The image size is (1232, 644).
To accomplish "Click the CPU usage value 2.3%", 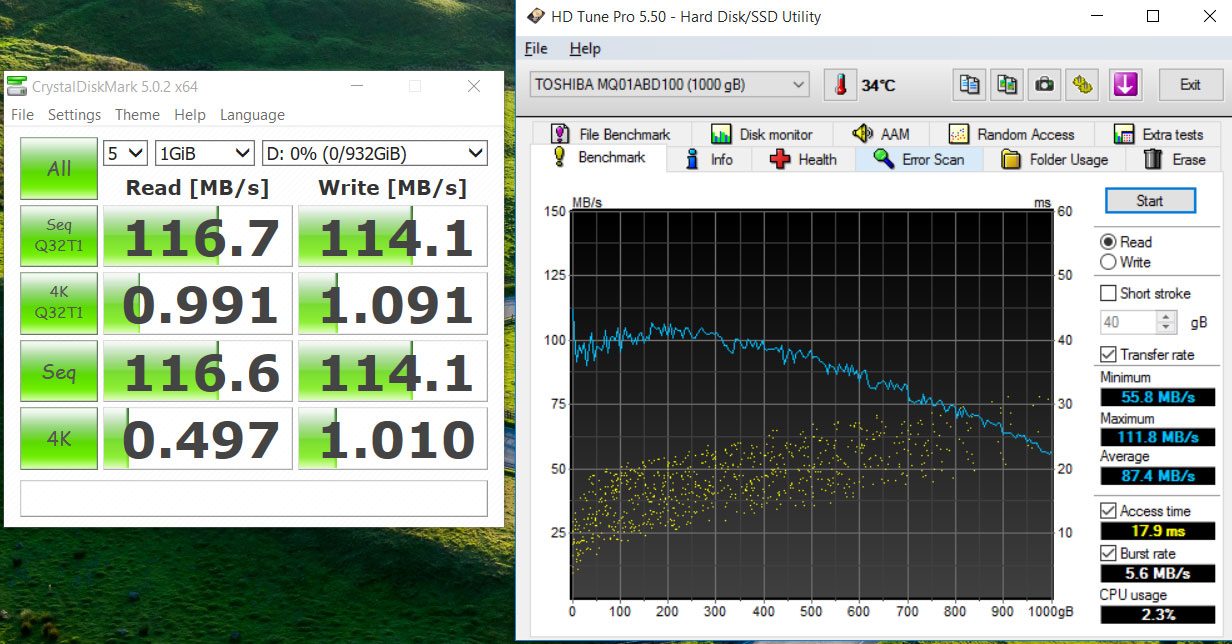I will click(1157, 614).
